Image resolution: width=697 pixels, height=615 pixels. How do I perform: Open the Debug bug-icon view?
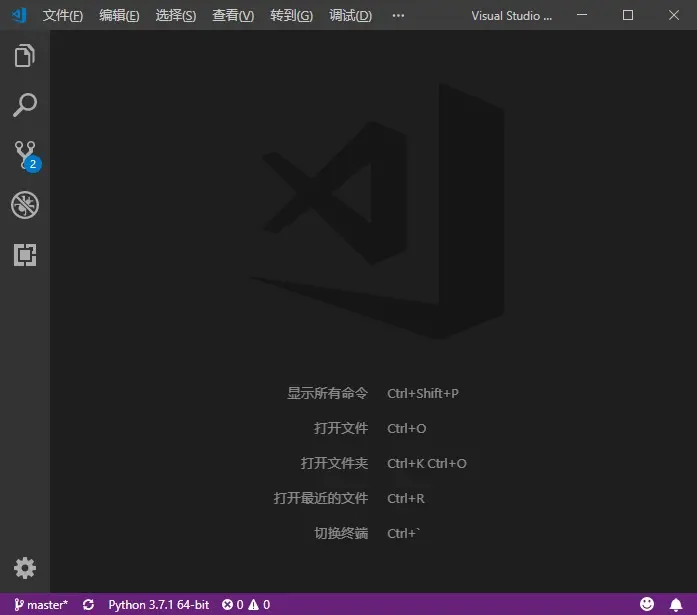[25, 205]
